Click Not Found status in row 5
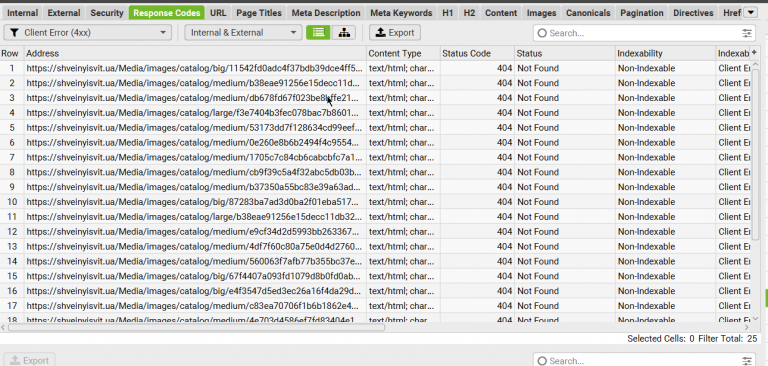This screenshot has height=366, width=768. point(565,127)
